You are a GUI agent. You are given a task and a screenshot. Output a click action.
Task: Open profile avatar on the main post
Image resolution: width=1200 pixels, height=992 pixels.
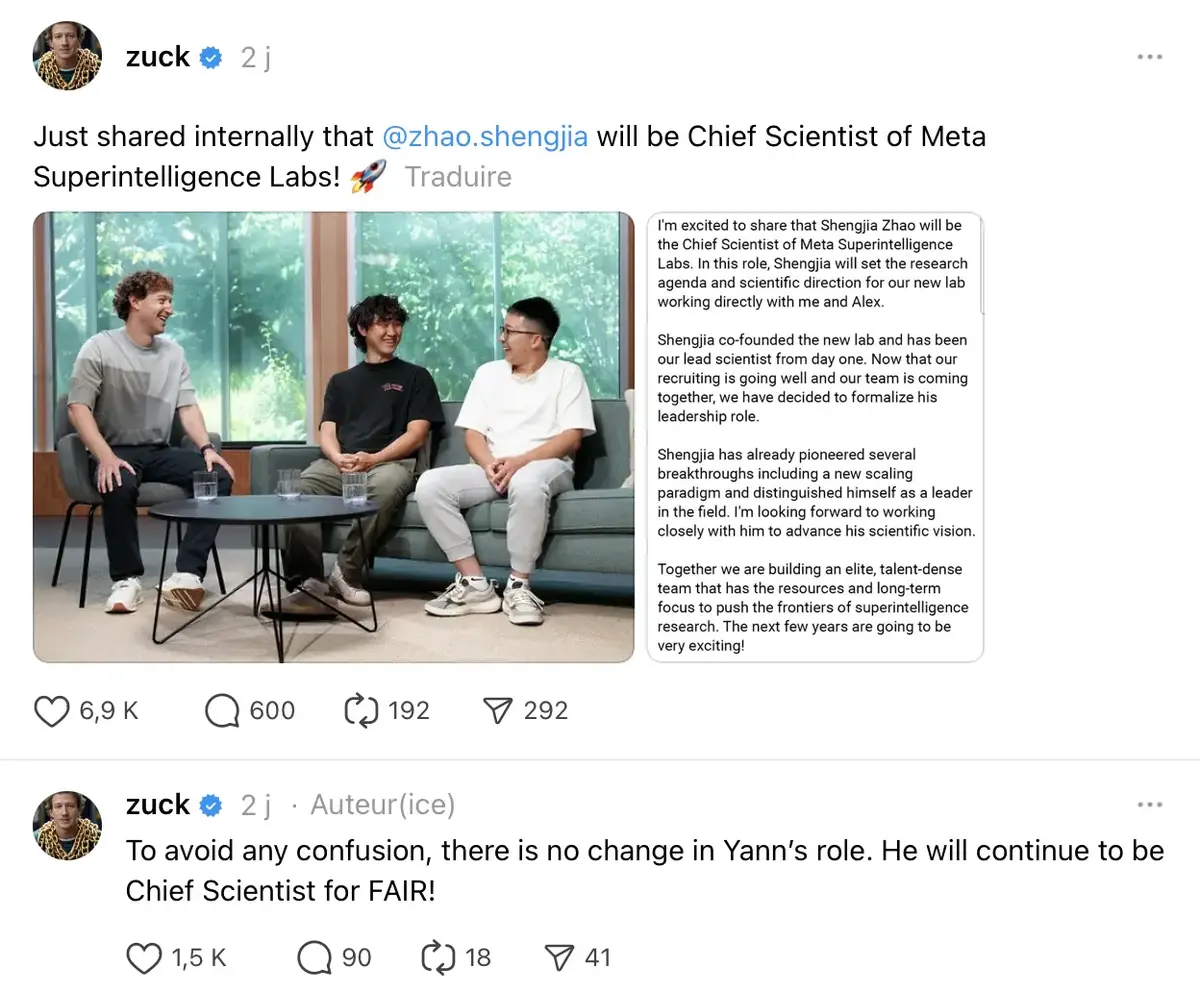68,57
